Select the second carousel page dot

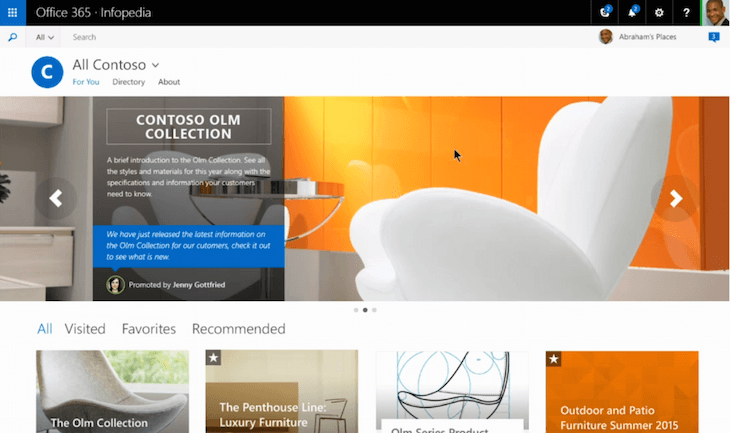tap(365, 310)
